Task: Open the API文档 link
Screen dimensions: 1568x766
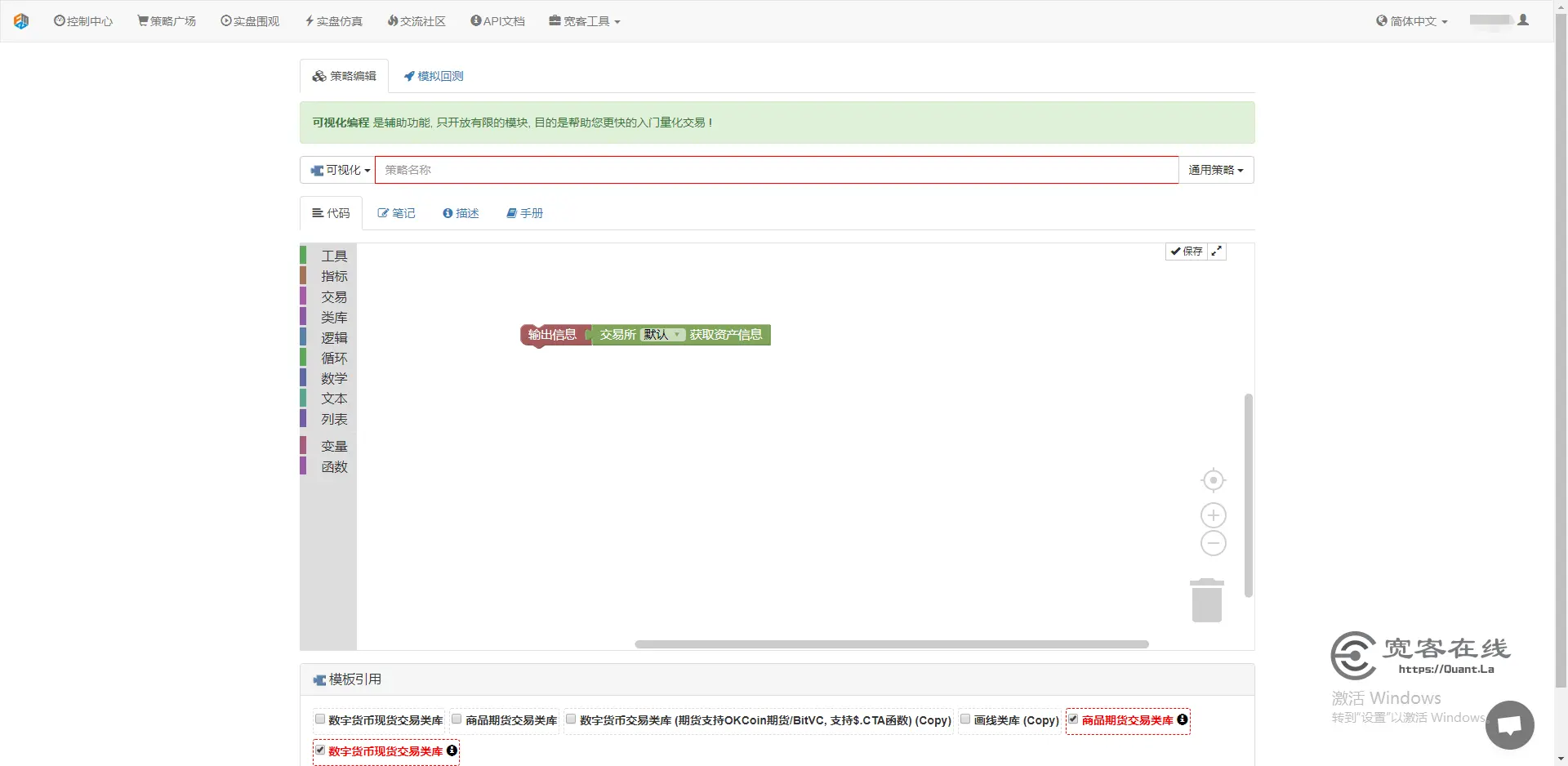Action: 497,20
